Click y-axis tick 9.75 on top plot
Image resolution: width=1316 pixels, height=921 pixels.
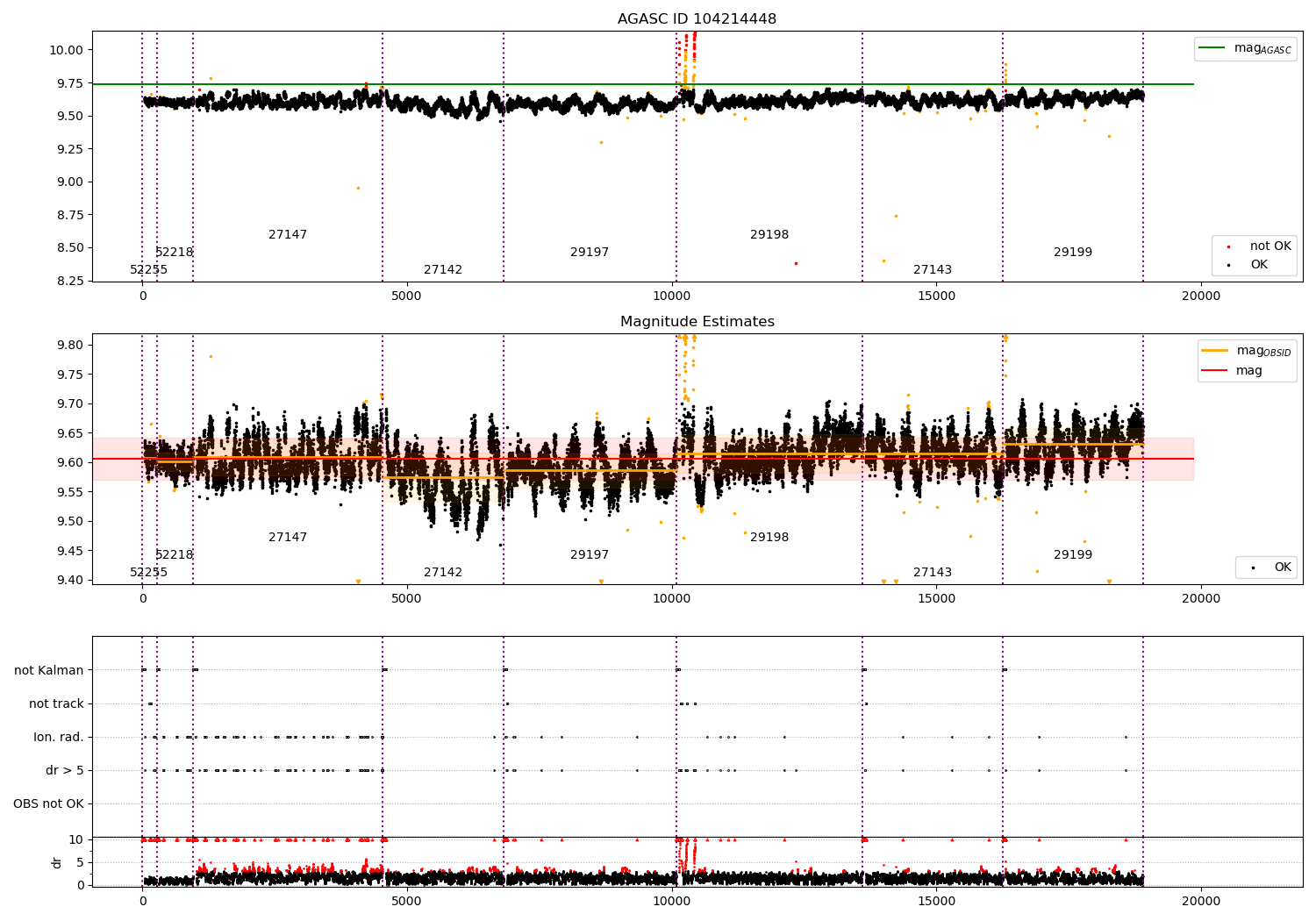point(69,83)
